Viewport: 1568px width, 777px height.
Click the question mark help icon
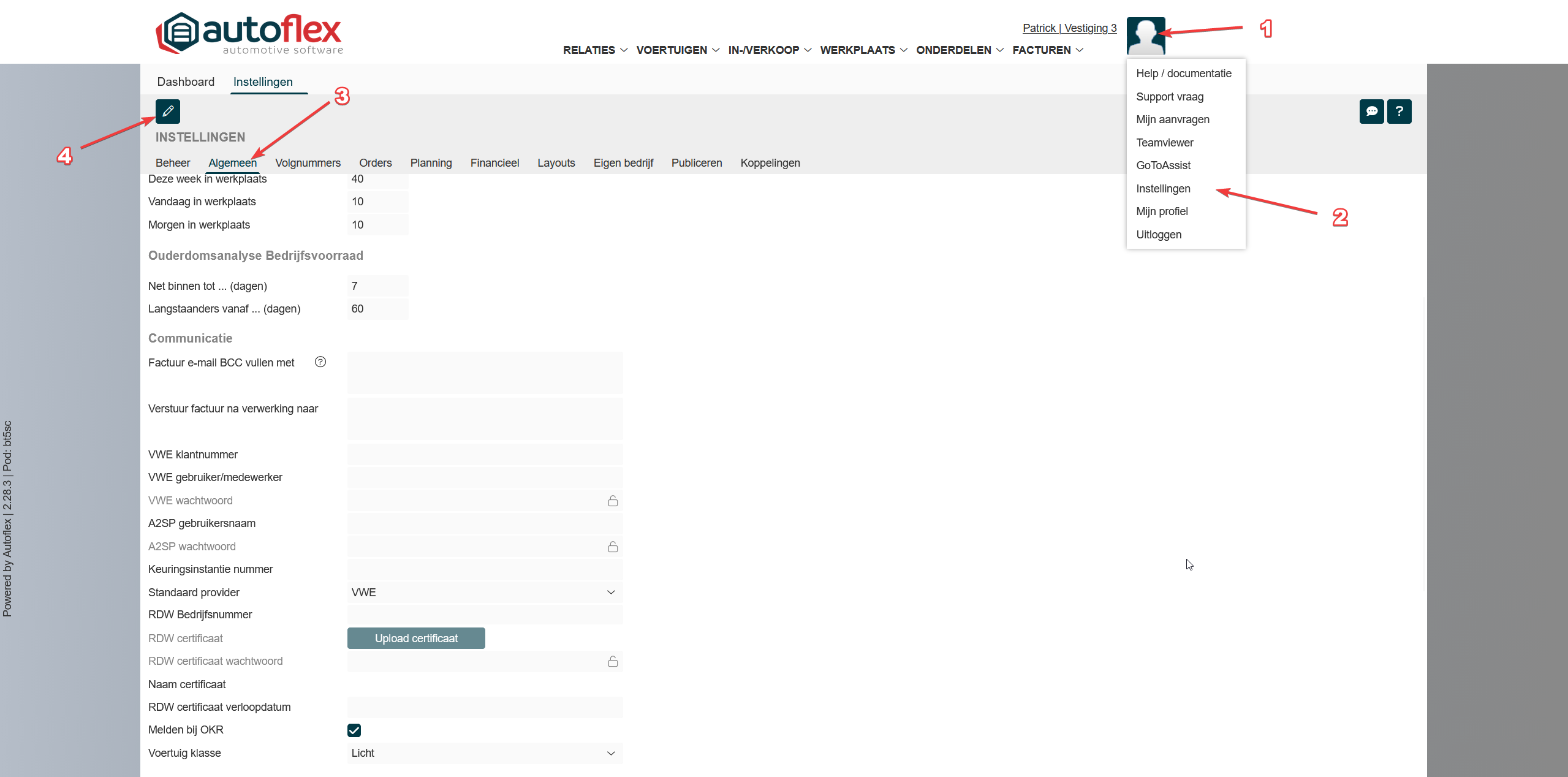[1399, 112]
